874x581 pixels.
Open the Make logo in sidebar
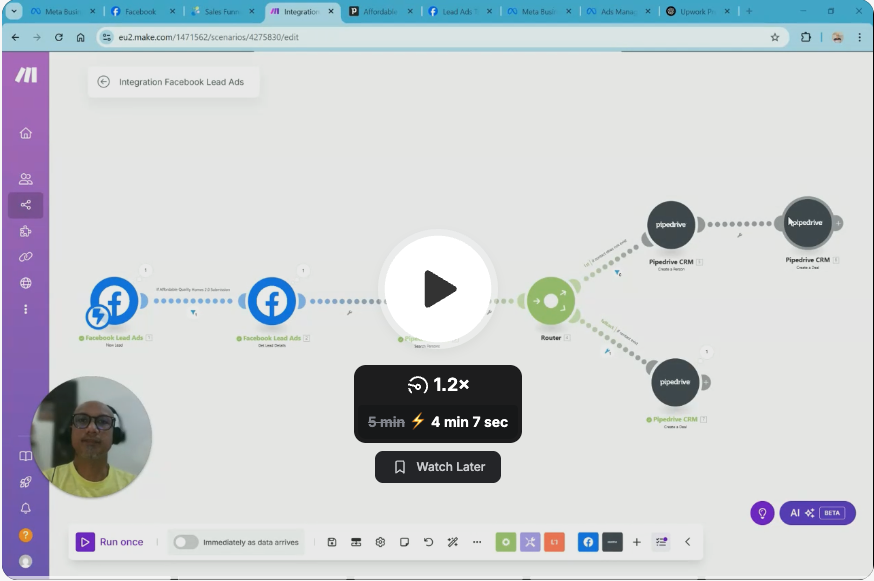pos(26,75)
